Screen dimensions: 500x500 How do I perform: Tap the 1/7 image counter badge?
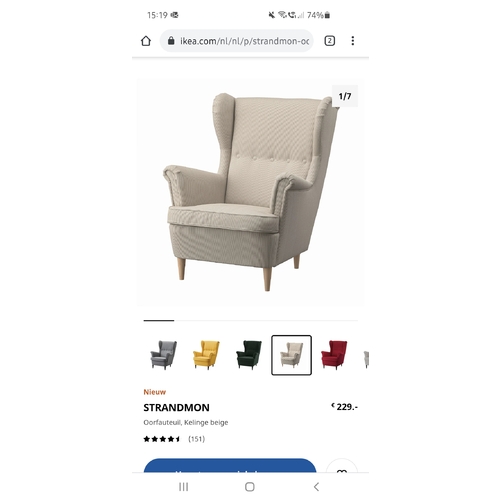tap(345, 96)
